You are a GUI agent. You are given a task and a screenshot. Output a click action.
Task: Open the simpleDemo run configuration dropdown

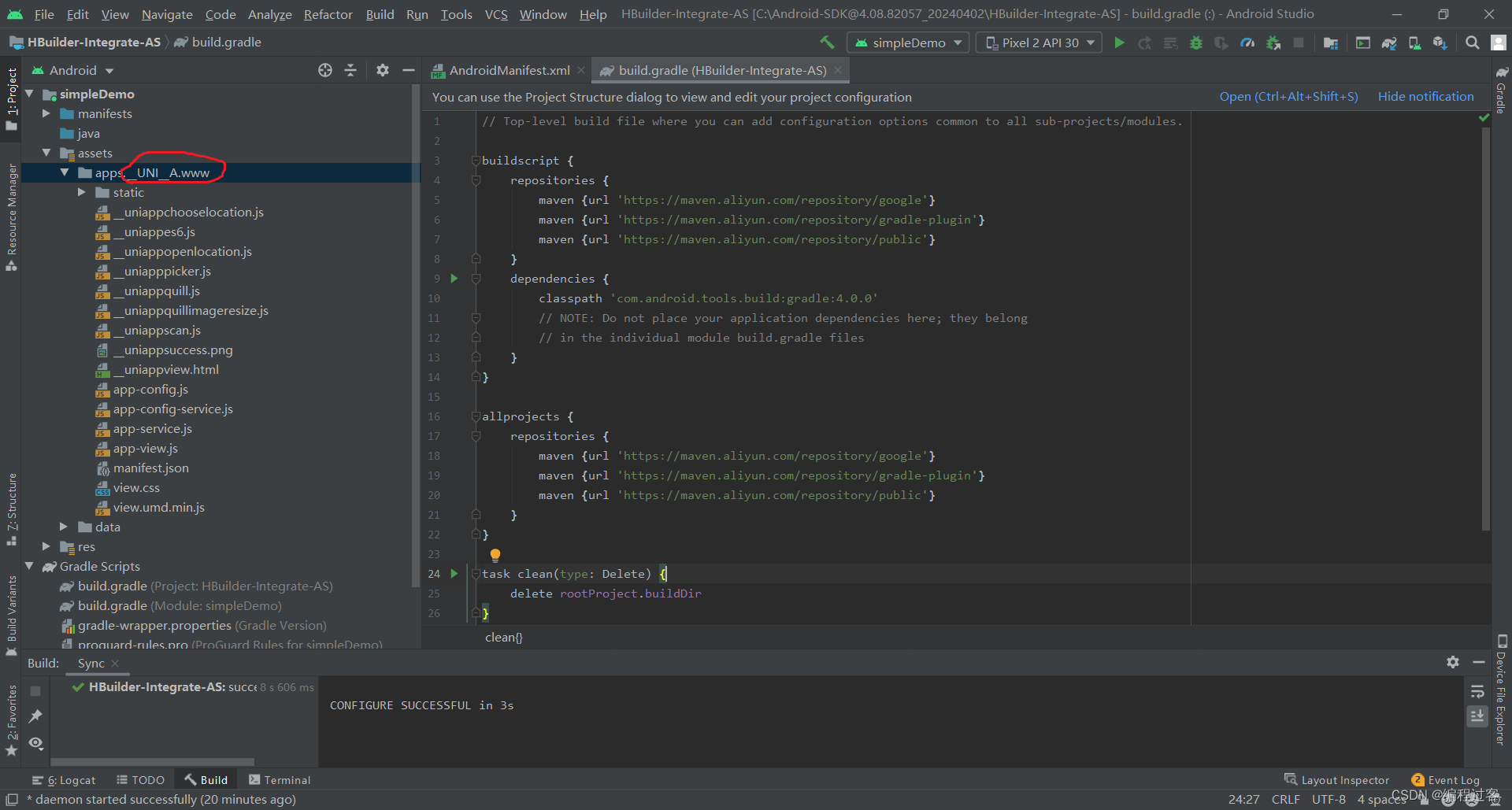coord(909,43)
